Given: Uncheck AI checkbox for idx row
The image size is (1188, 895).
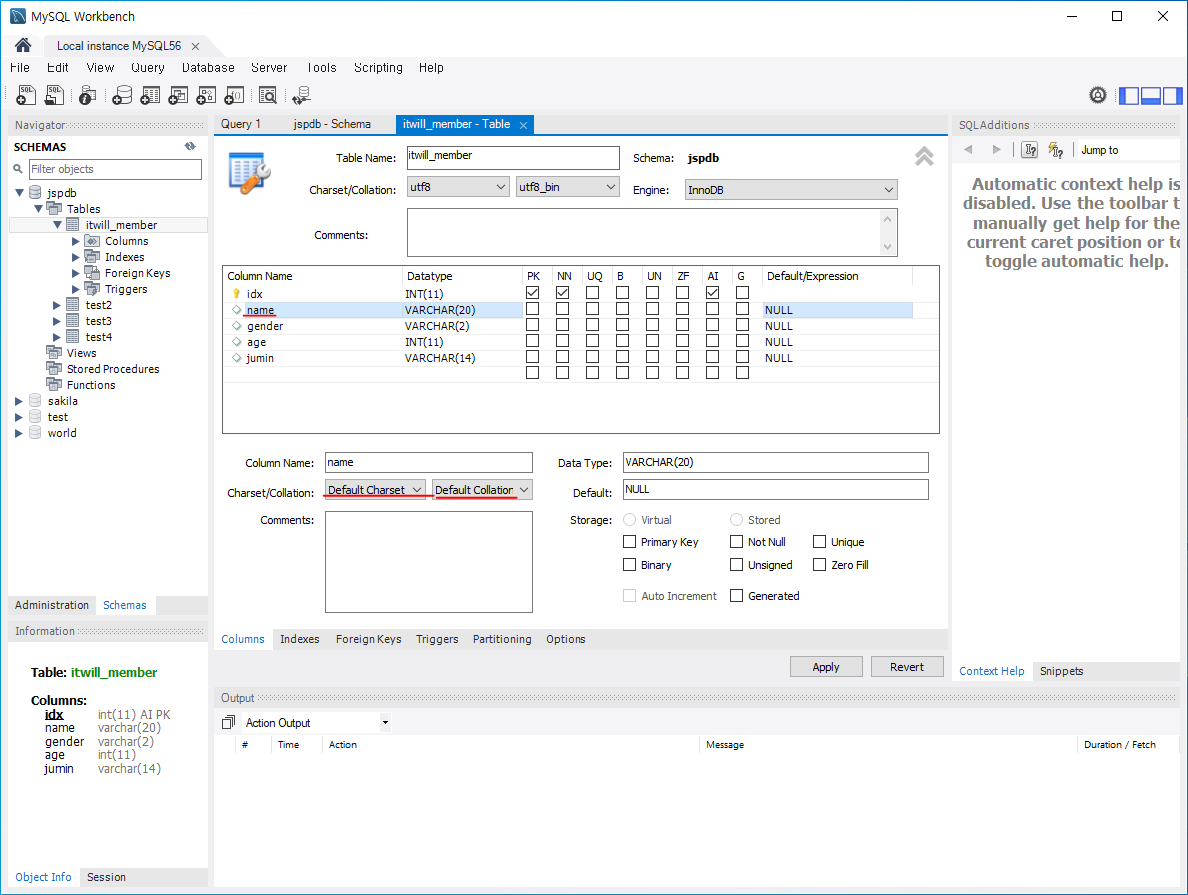Looking at the screenshot, I should tap(712, 293).
